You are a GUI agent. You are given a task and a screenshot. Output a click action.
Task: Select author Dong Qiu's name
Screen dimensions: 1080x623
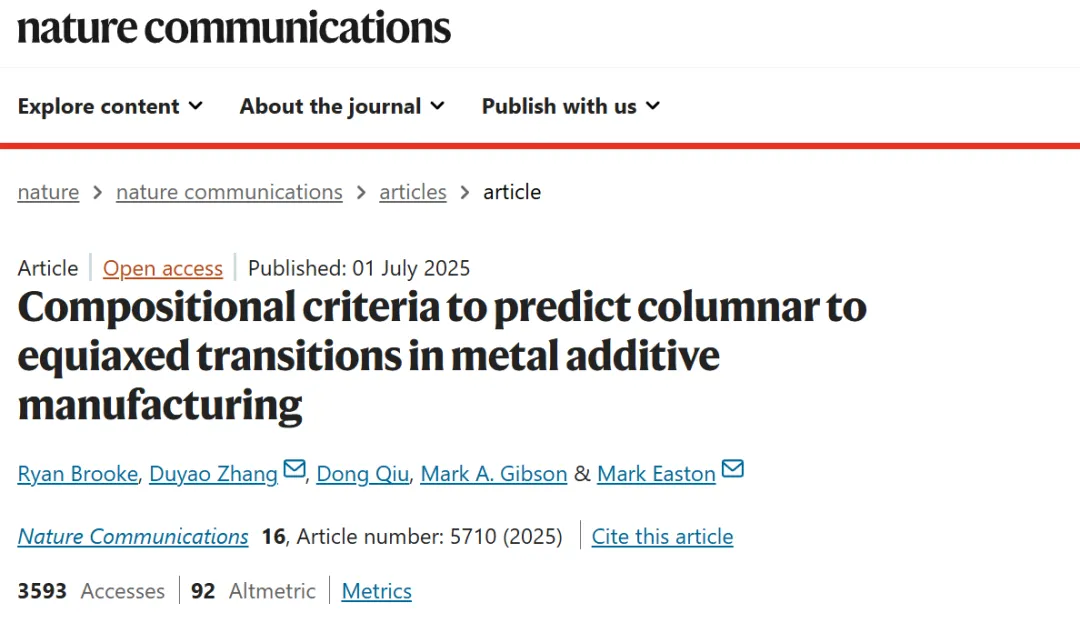point(363,474)
